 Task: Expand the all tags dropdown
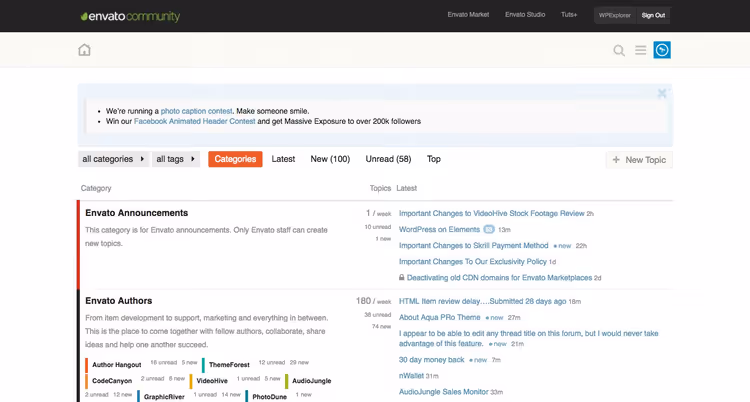[x=176, y=159]
